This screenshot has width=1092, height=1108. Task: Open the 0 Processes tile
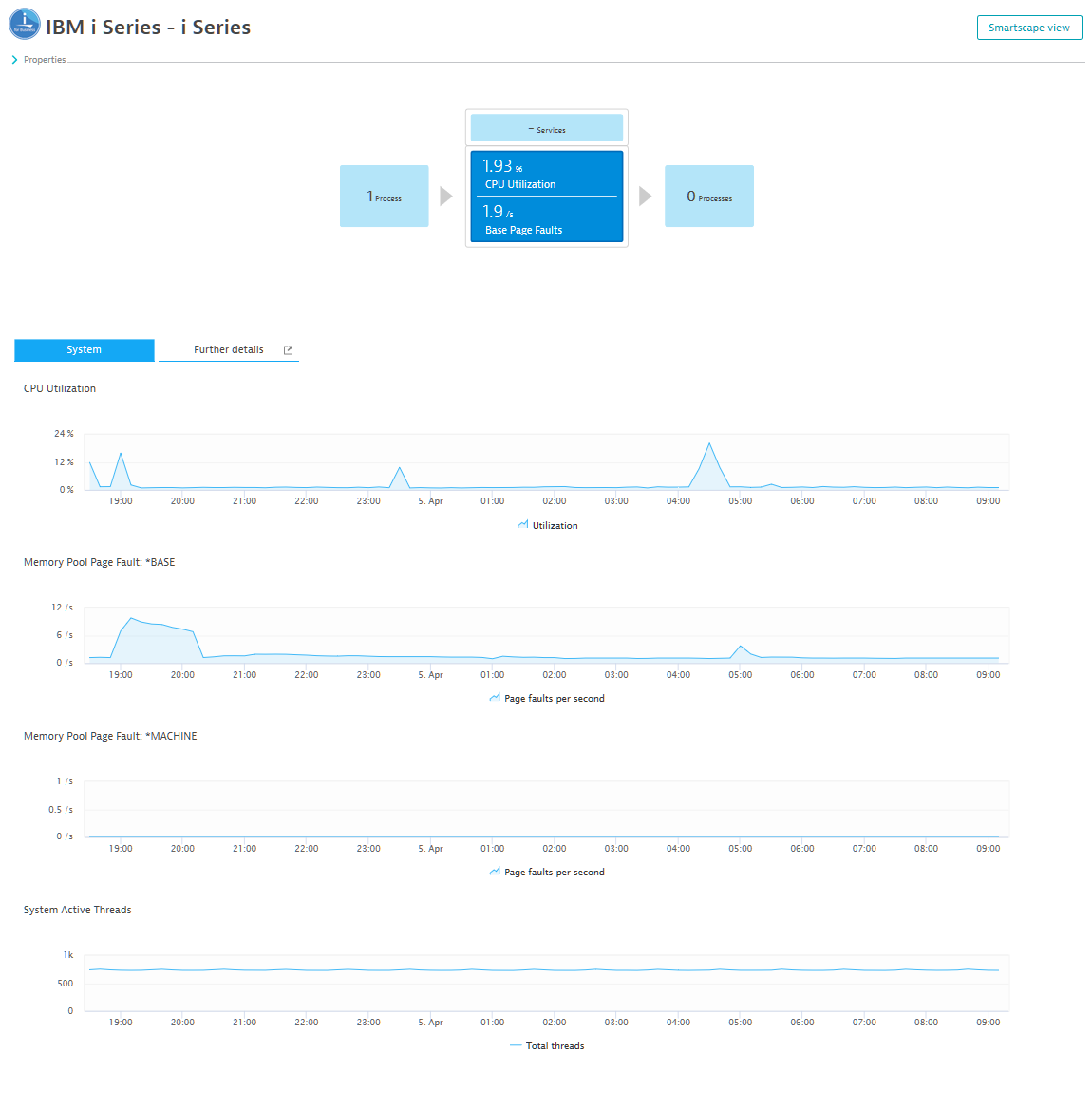coord(709,196)
